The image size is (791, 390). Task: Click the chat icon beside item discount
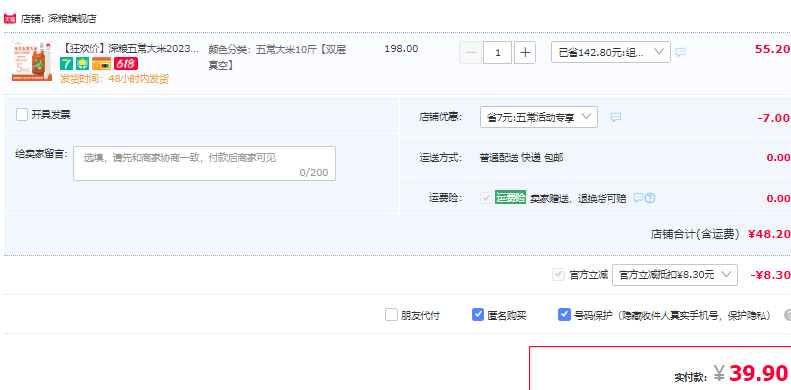tap(681, 52)
